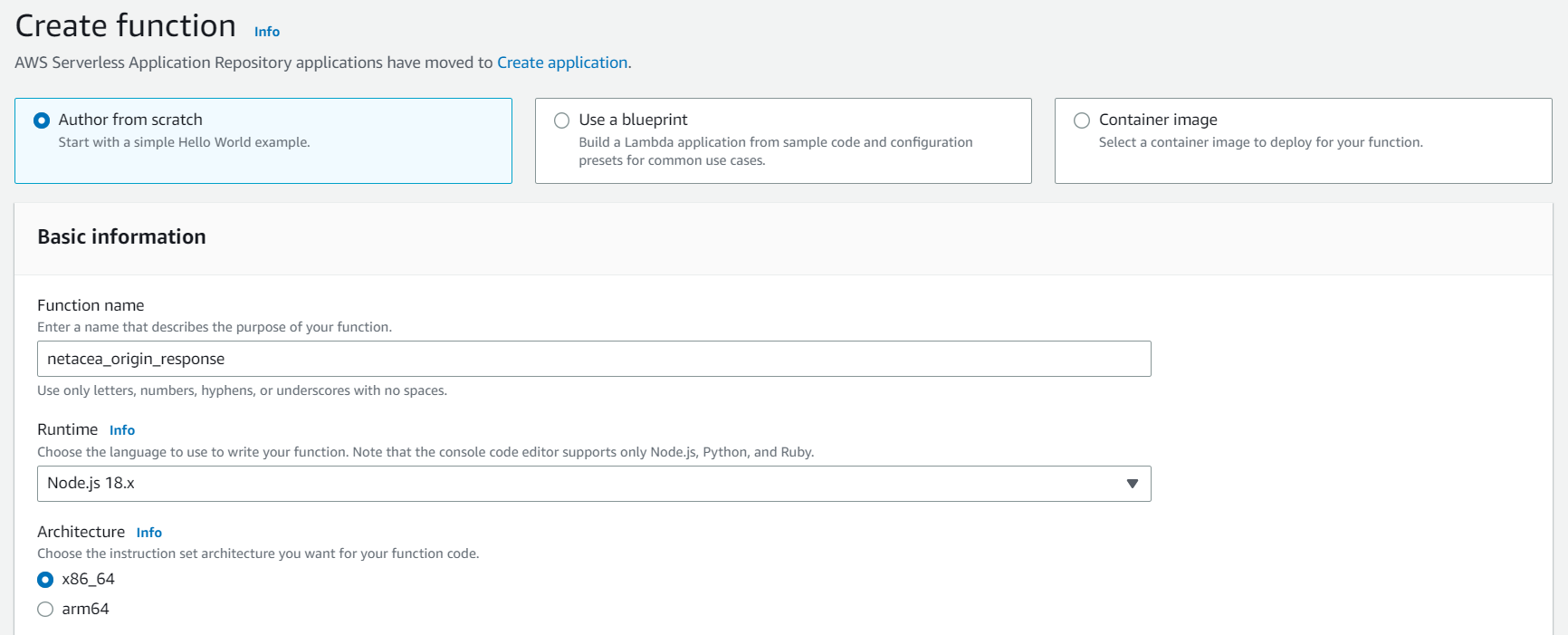Click the "Architecture" field label
Viewport: 1568px width, 635px height.
(x=81, y=532)
